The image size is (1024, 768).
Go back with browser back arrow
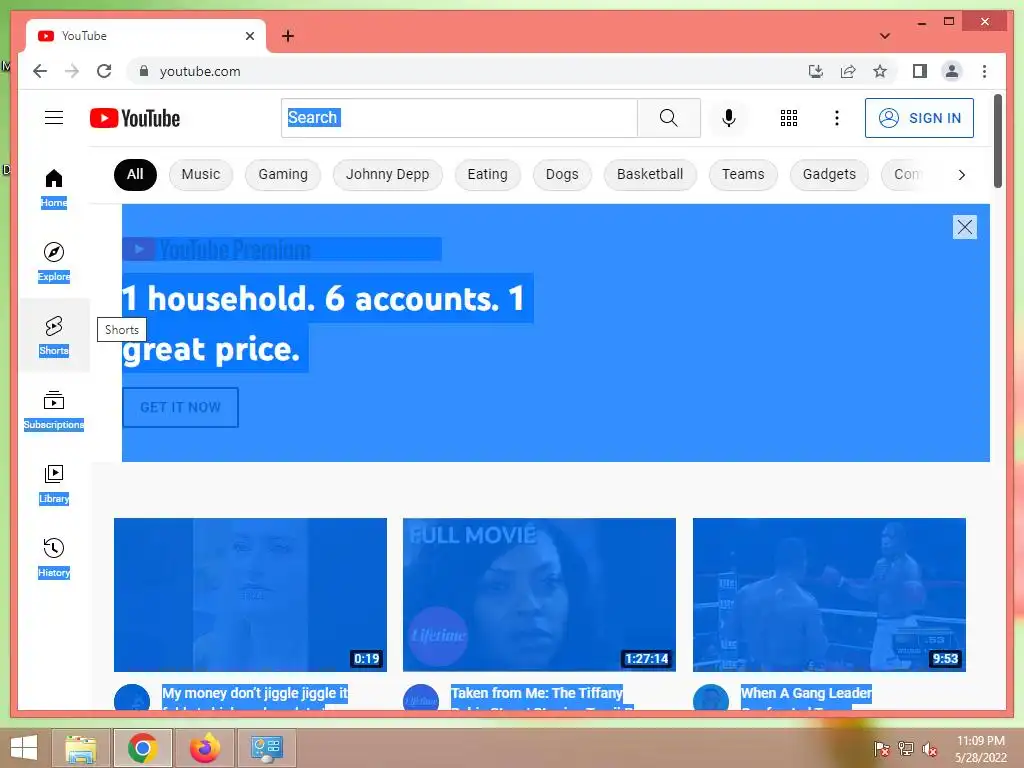(40, 71)
